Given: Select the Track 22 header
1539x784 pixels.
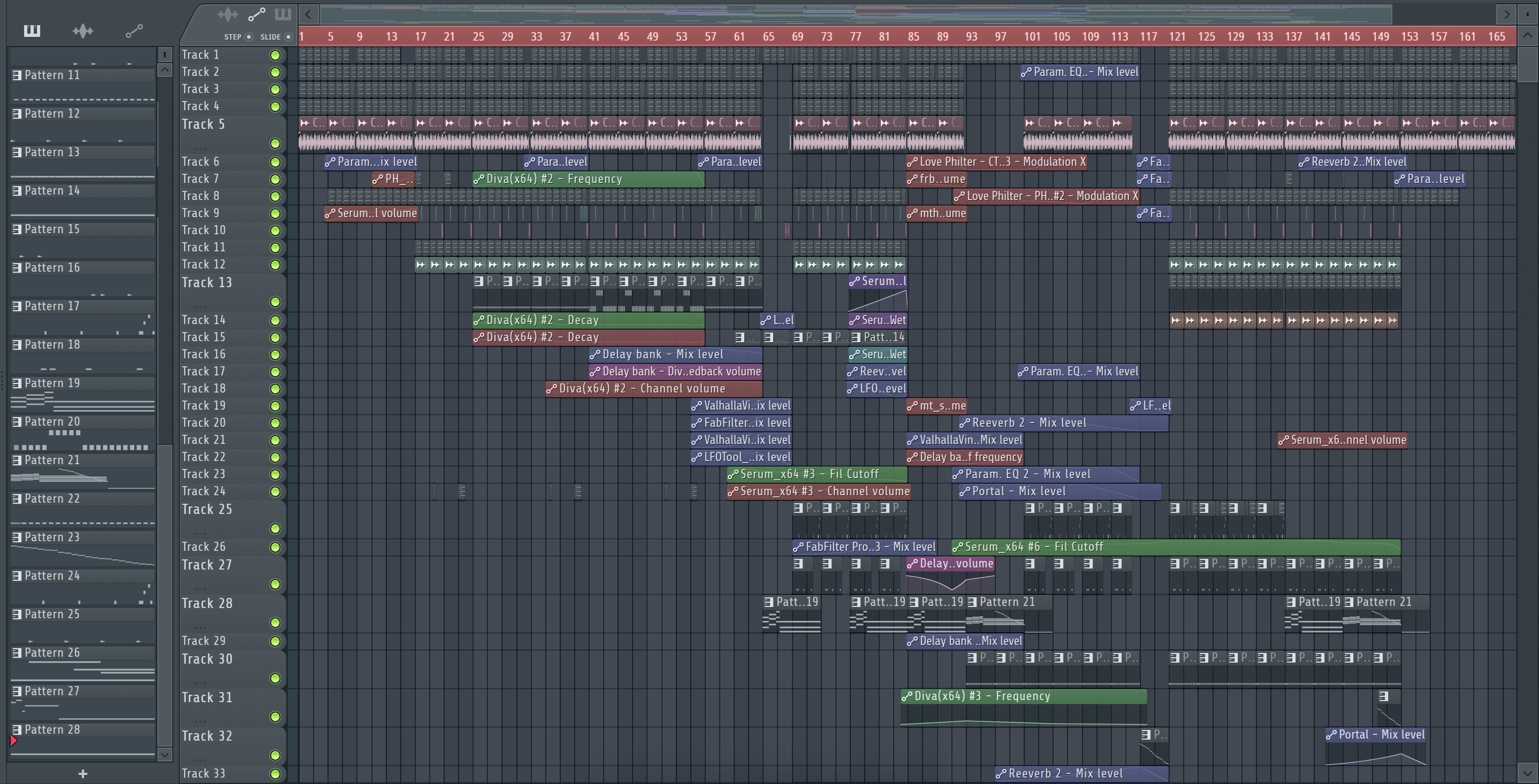Looking at the screenshot, I should click(x=233, y=457).
